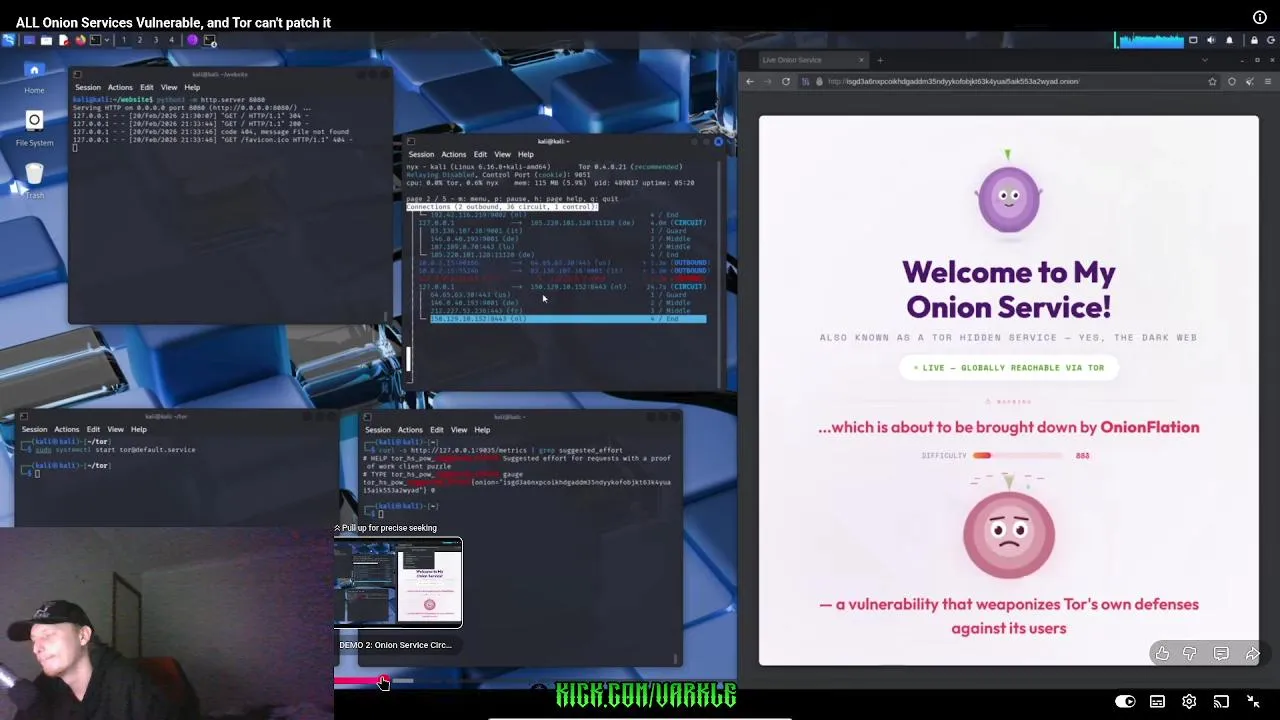Click lock screen icon in system panel

(x=1254, y=40)
